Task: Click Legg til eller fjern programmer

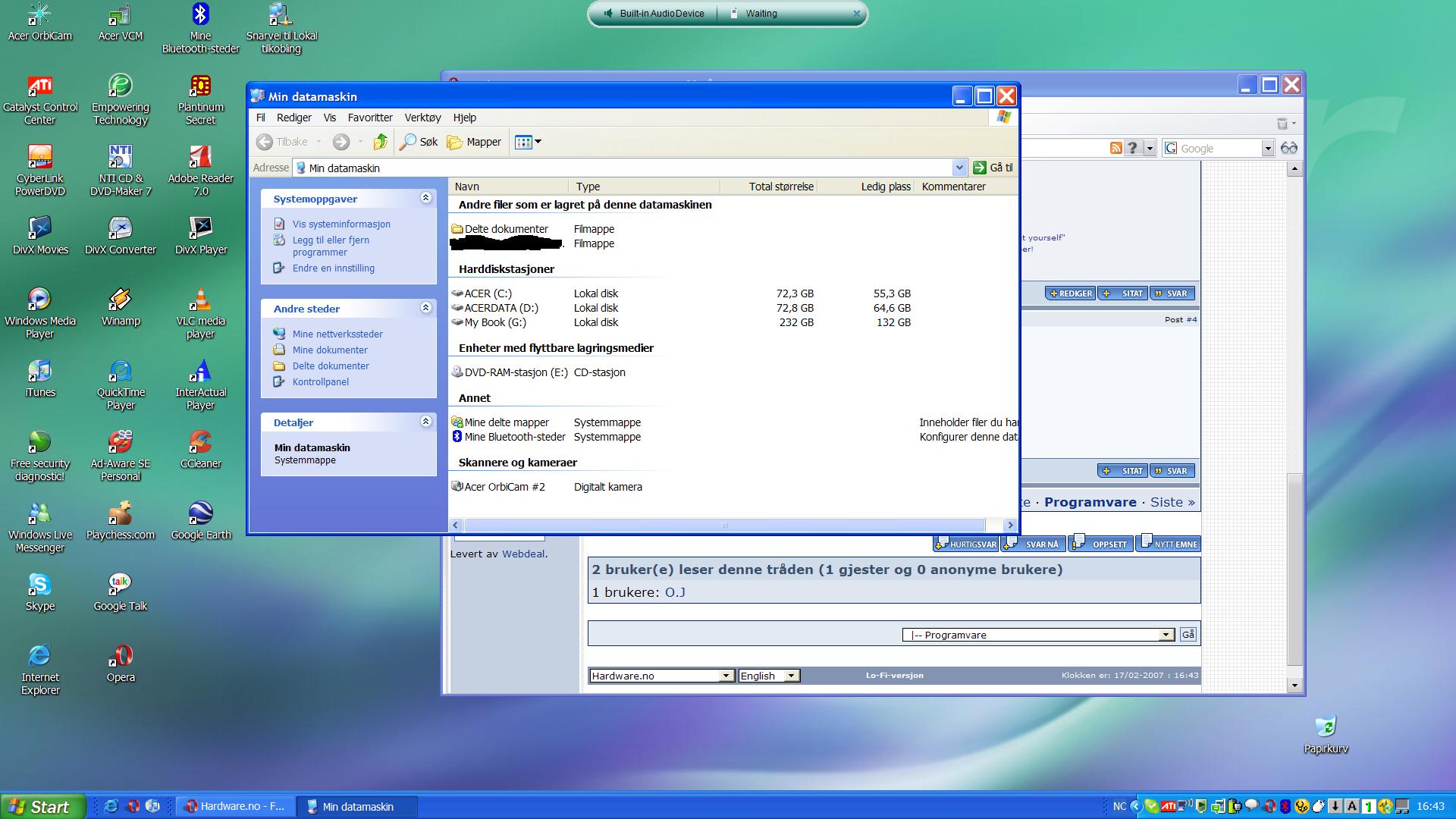Action: click(331, 246)
